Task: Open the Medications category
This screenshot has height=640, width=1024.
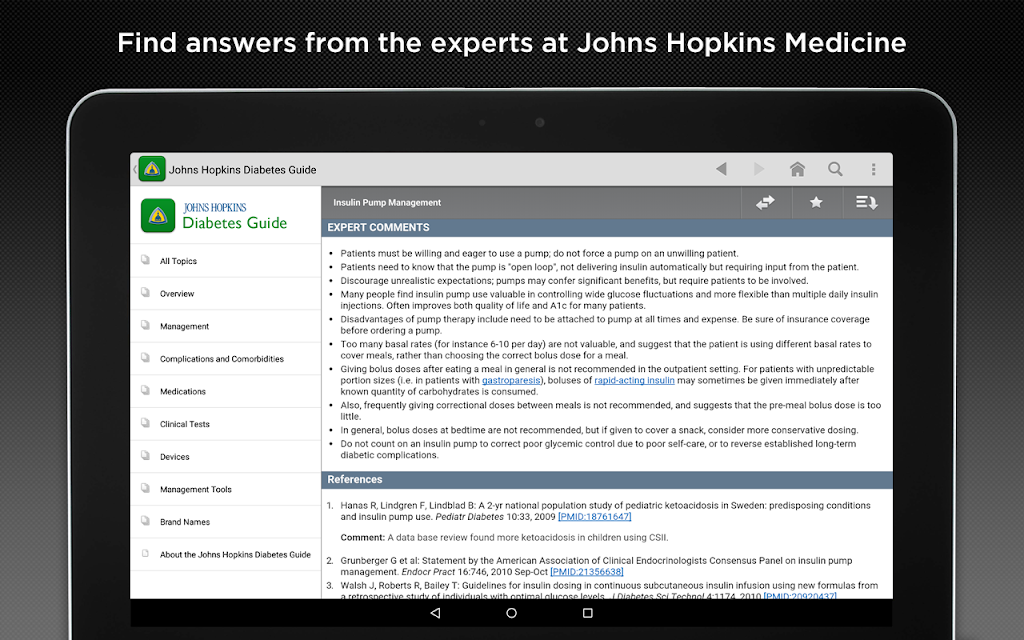Action: coord(183,392)
